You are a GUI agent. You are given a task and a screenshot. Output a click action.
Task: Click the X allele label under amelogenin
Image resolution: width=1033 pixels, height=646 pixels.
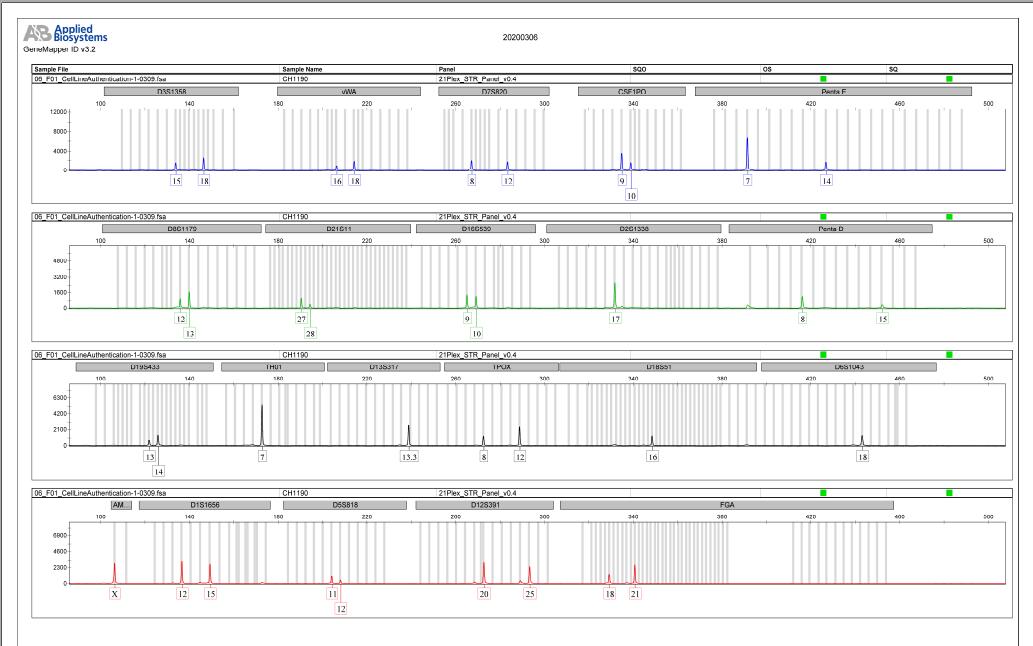(115, 594)
